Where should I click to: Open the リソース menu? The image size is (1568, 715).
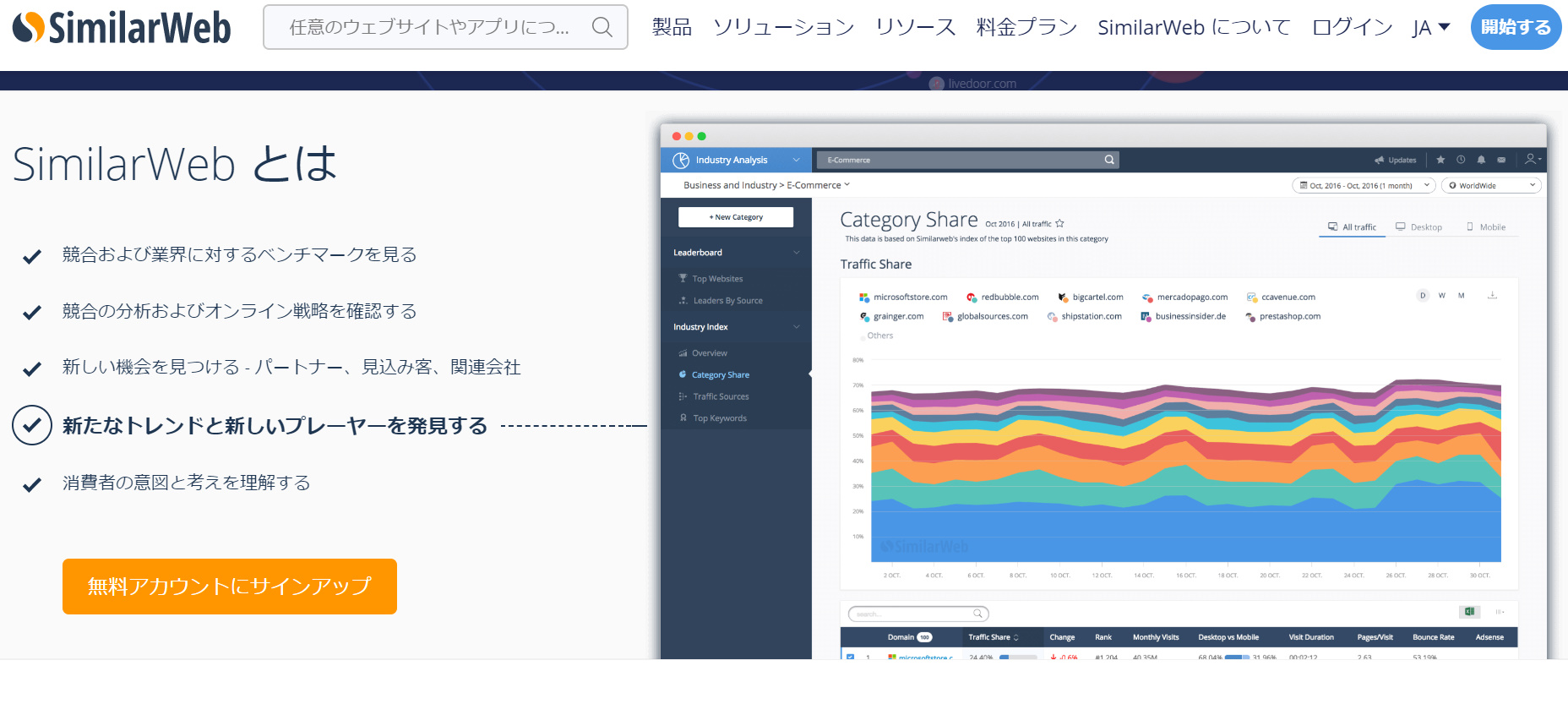[916, 27]
